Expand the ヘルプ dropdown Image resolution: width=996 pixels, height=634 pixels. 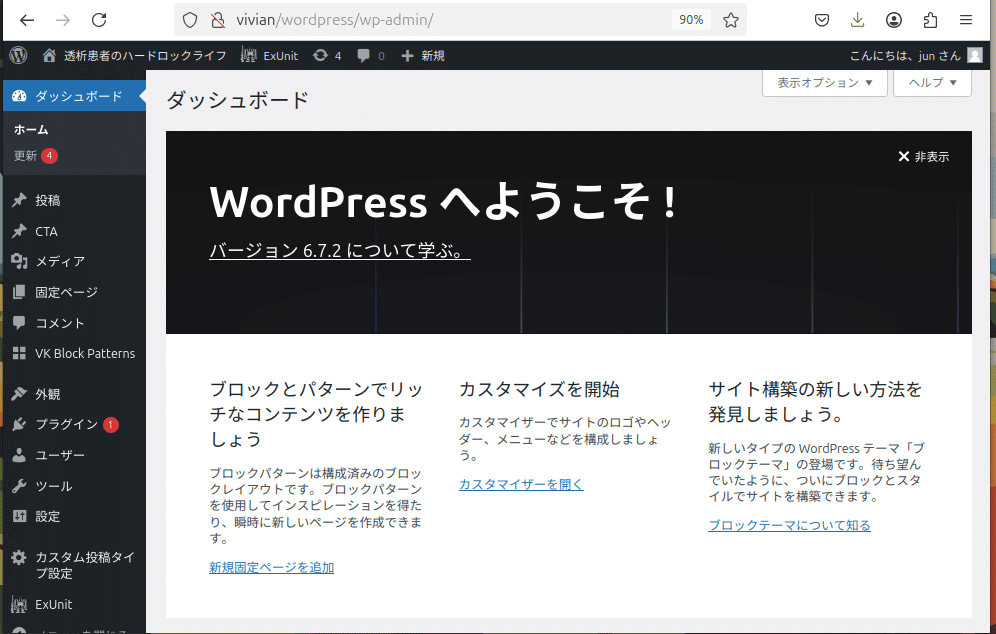[x=932, y=83]
